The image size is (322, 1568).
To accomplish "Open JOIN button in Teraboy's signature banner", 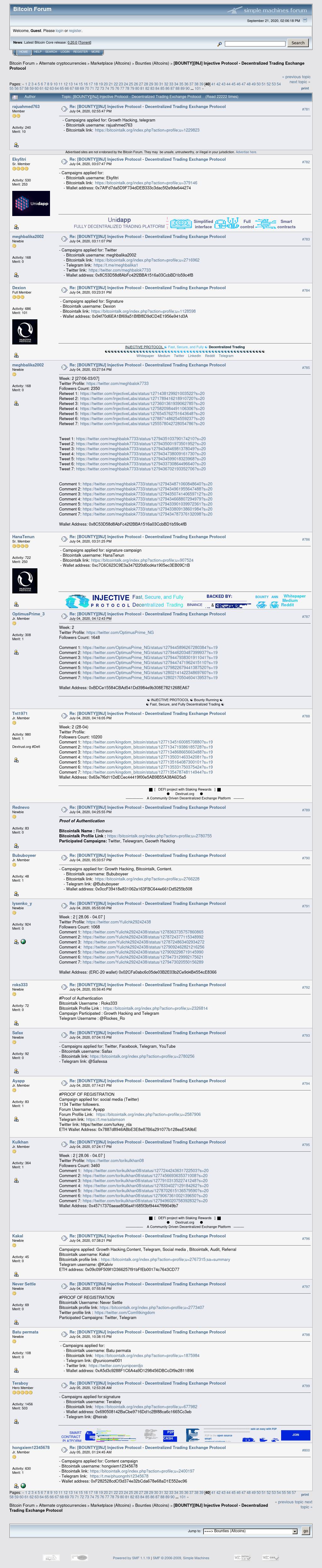I will (x=296, y=1435).
